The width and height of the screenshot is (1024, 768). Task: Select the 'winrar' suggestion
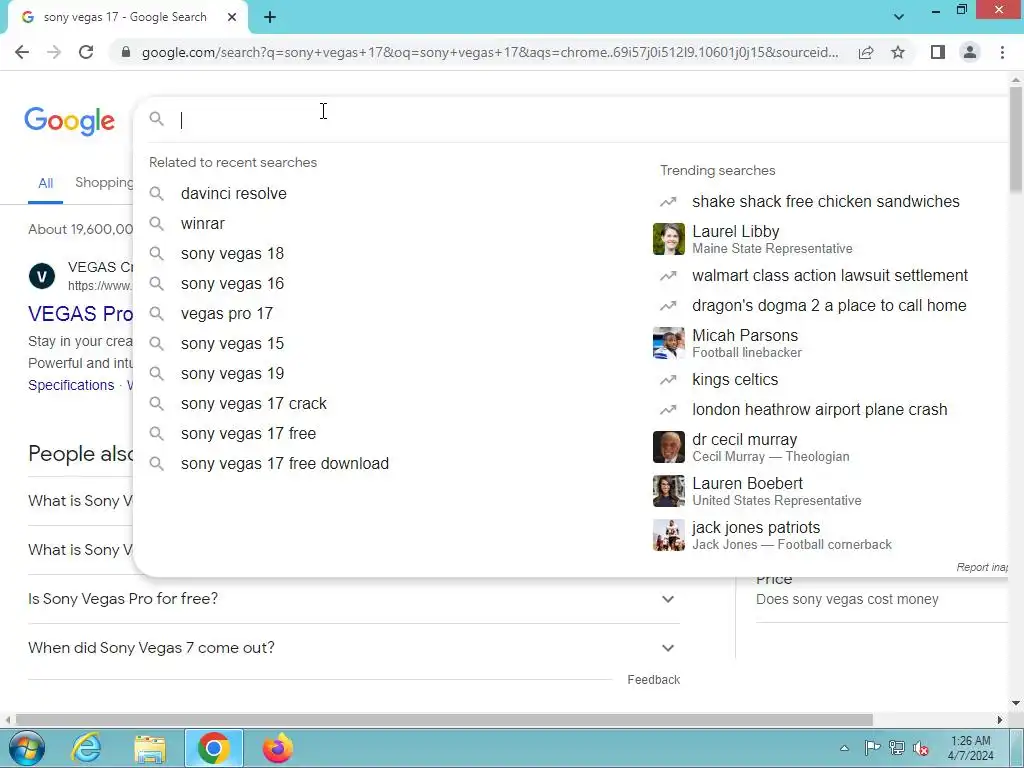tap(202, 223)
